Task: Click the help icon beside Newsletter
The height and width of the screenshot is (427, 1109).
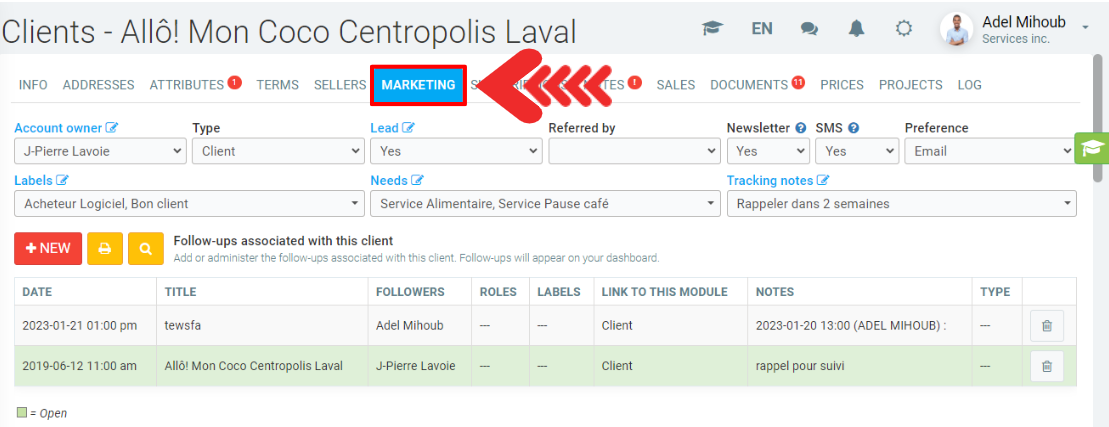Action: [x=800, y=128]
